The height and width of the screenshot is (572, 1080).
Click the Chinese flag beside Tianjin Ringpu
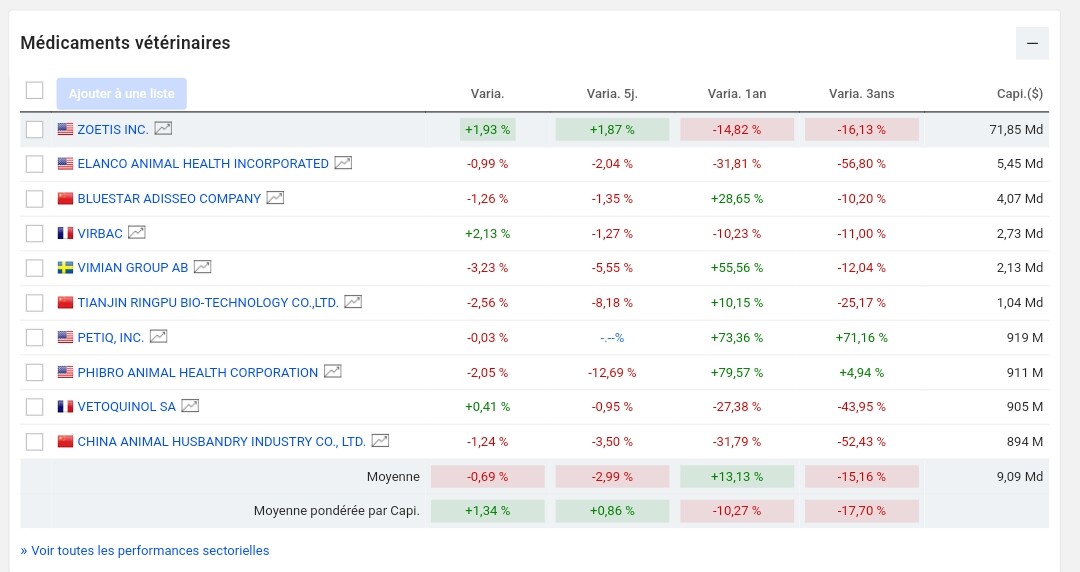click(x=65, y=303)
